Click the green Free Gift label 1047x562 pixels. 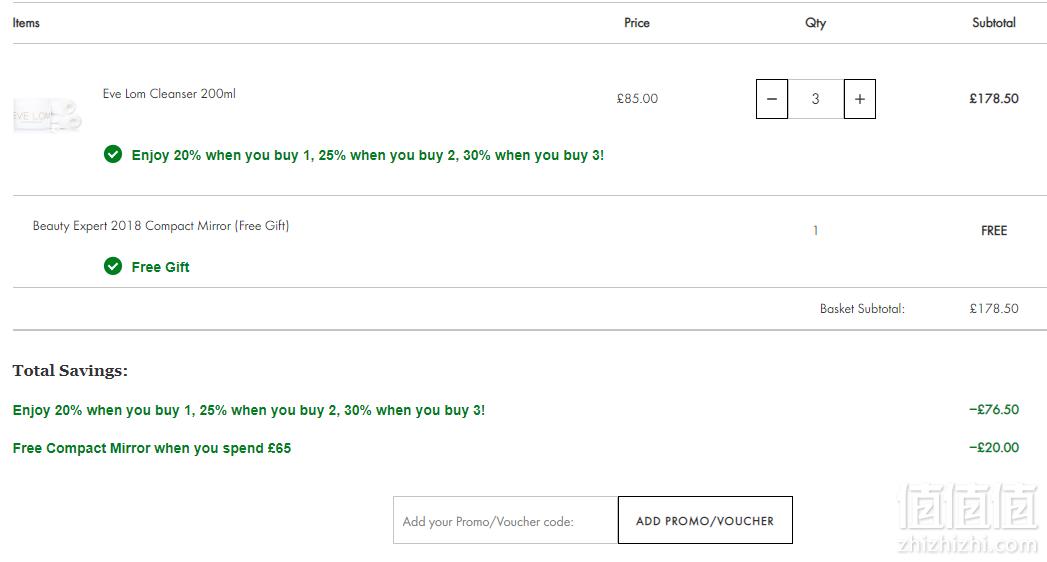(x=160, y=267)
